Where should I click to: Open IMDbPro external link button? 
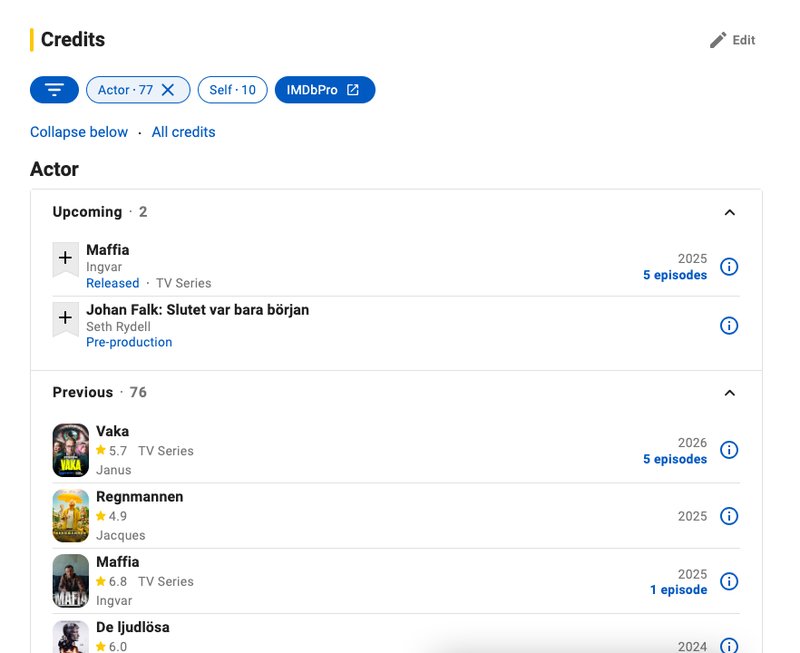click(325, 90)
